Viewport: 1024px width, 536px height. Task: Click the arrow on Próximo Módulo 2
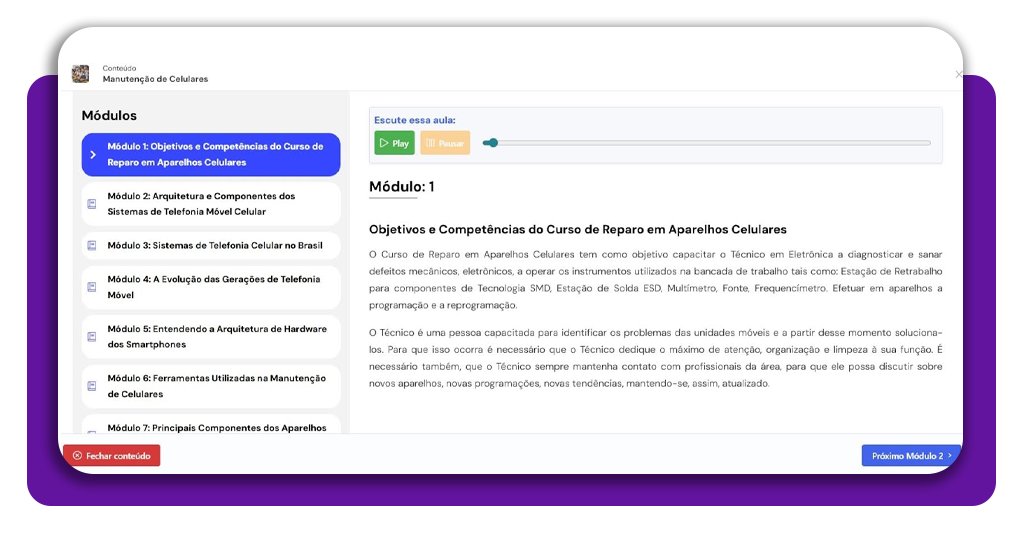[949, 456]
